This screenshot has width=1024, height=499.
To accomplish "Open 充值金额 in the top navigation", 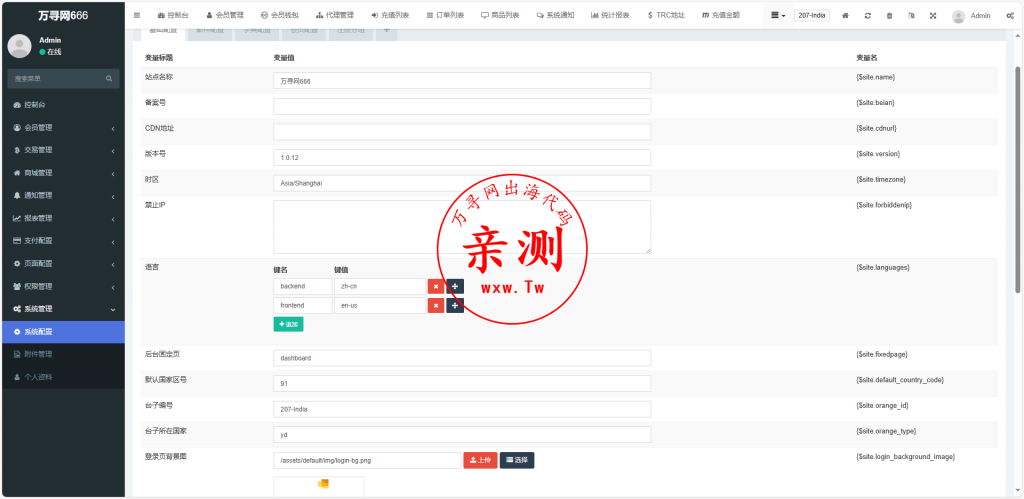I will [x=721, y=16].
